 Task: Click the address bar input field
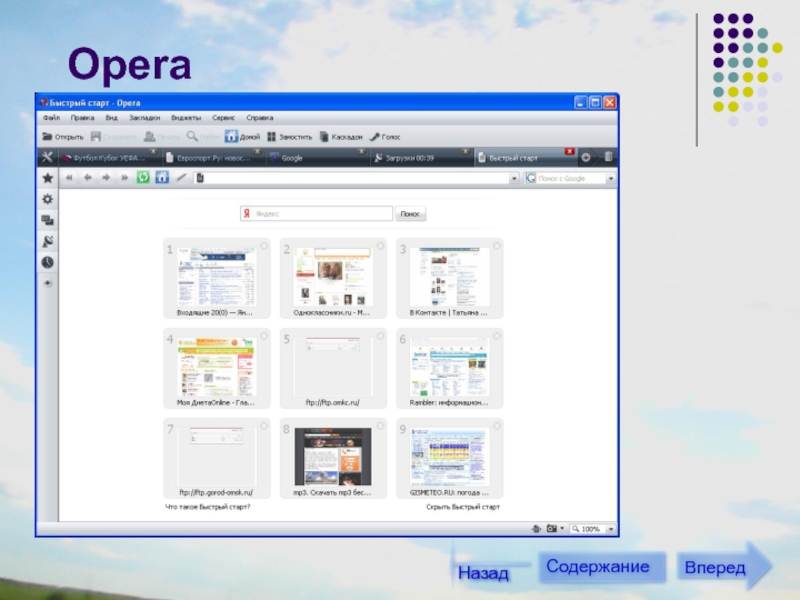coord(352,178)
